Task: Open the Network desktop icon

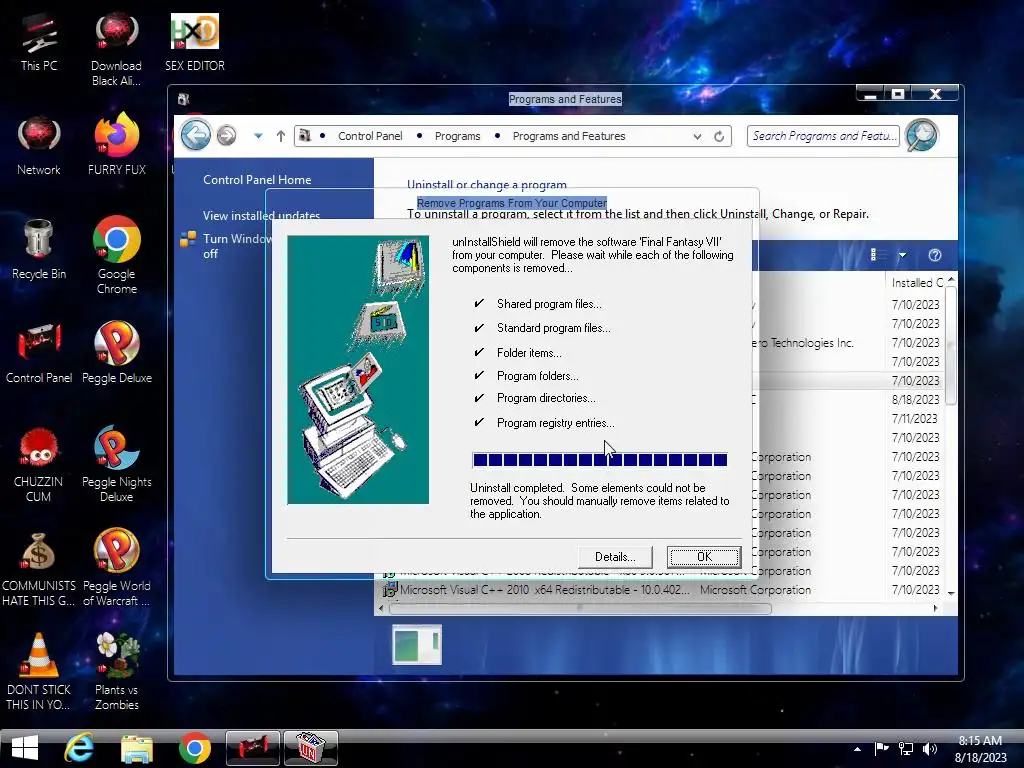Action: click(x=39, y=147)
